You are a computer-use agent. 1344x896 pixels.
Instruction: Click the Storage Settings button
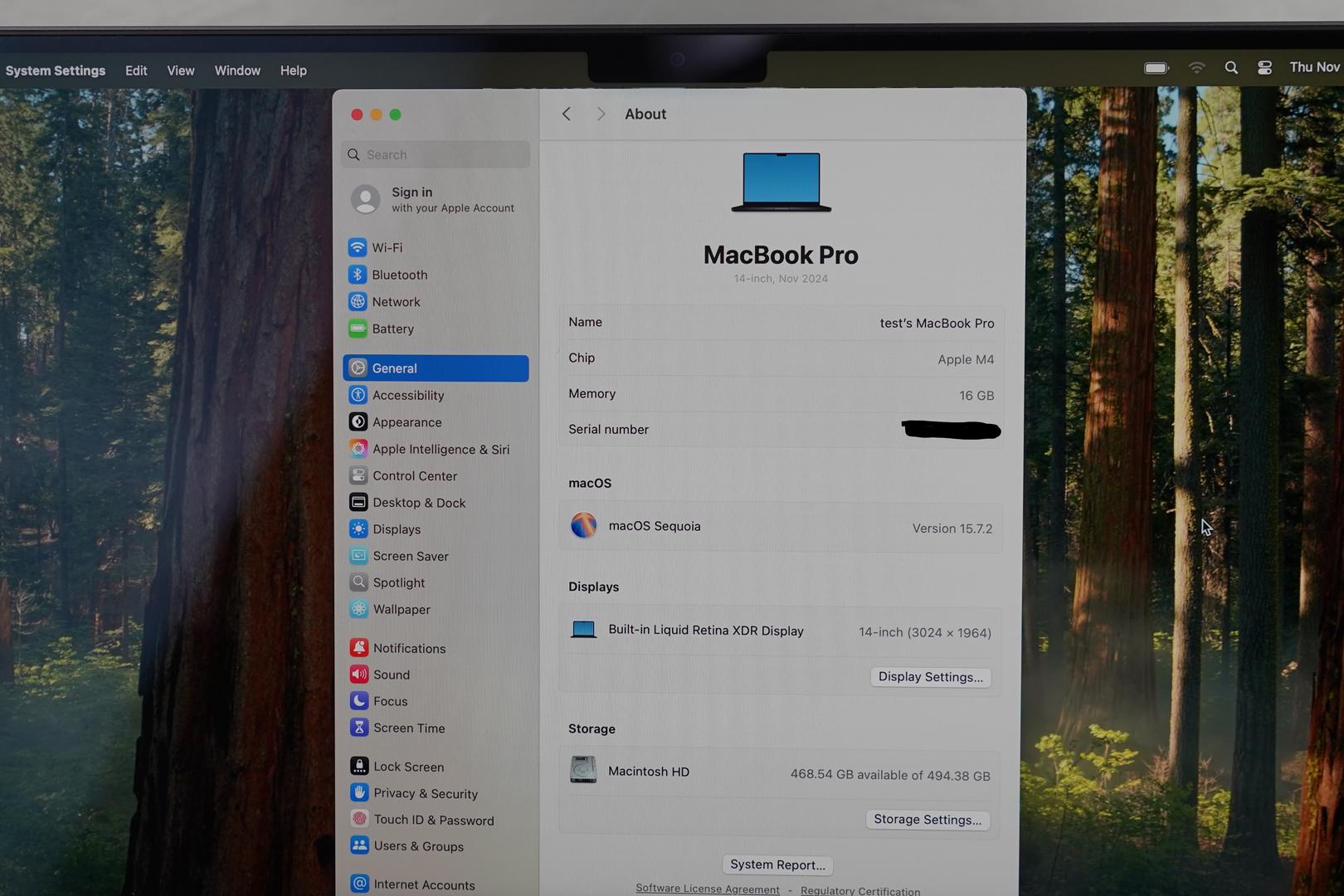click(x=927, y=820)
